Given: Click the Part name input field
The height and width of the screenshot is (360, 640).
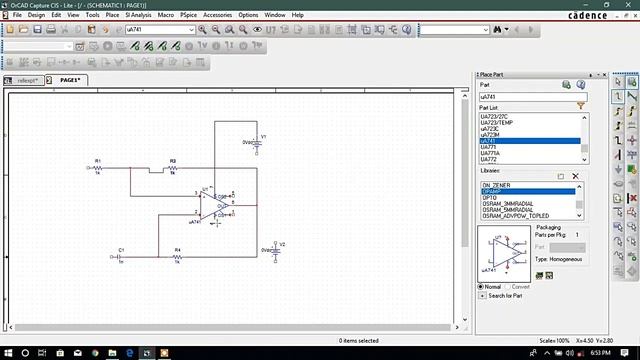Looking at the screenshot, I should point(533,97).
